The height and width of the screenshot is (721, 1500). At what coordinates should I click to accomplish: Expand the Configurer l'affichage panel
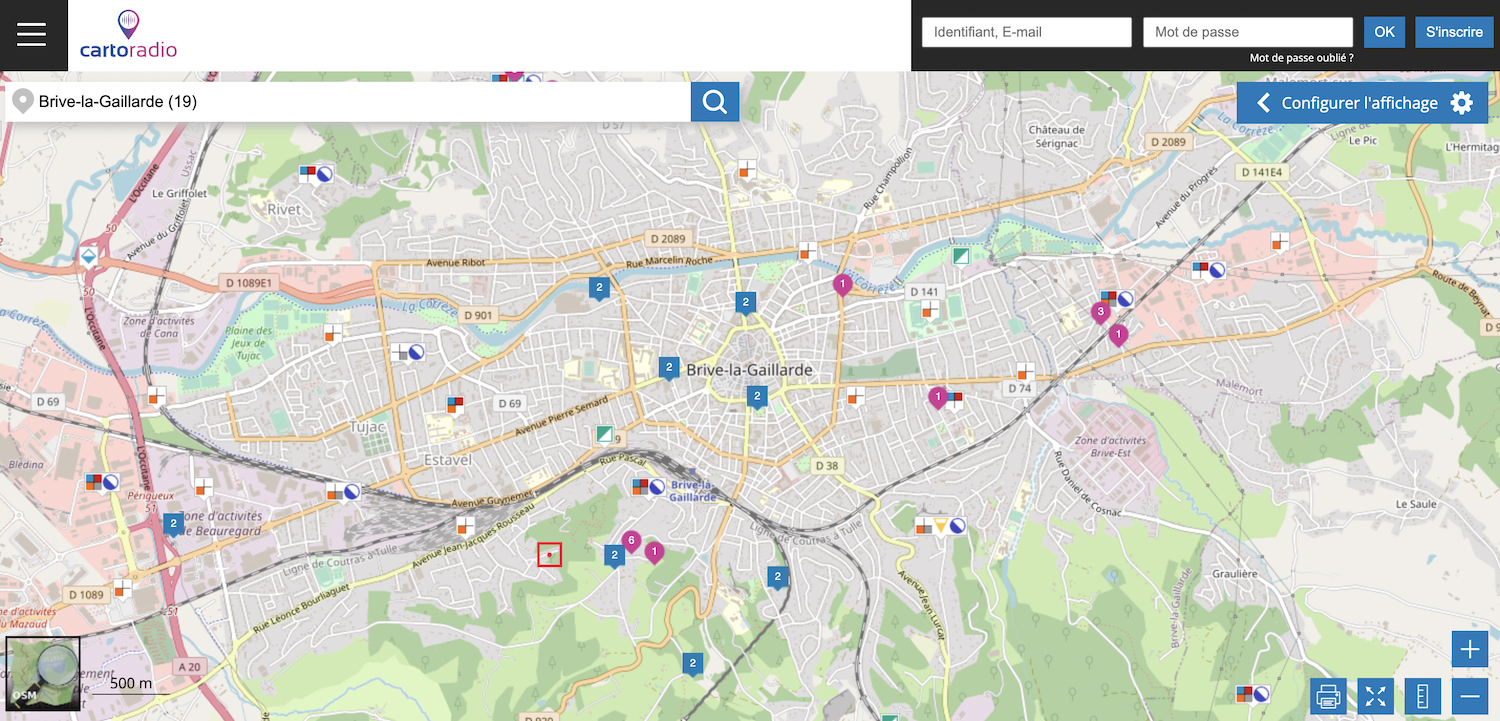pos(1363,103)
